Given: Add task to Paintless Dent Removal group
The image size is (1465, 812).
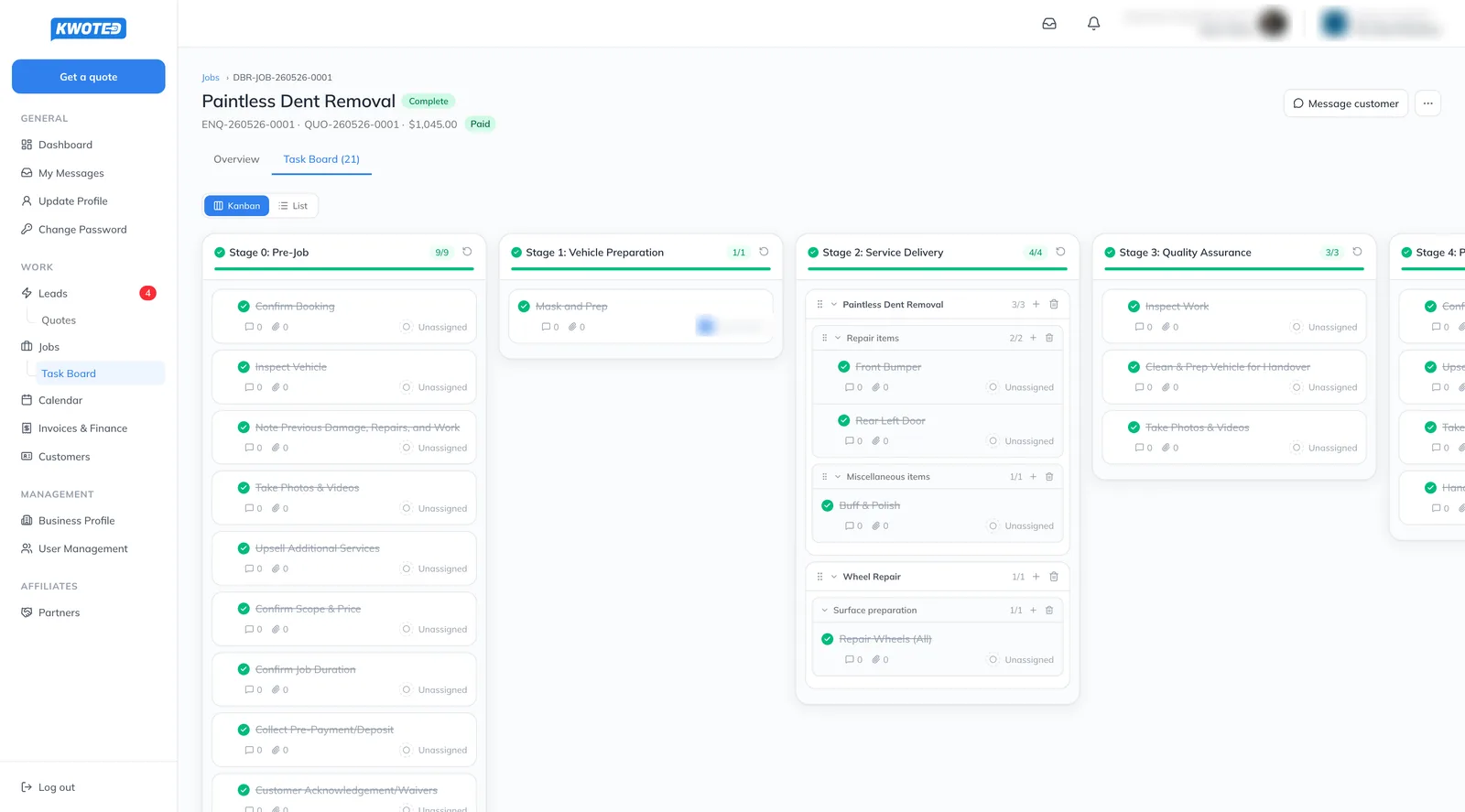Looking at the screenshot, I should (1036, 304).
